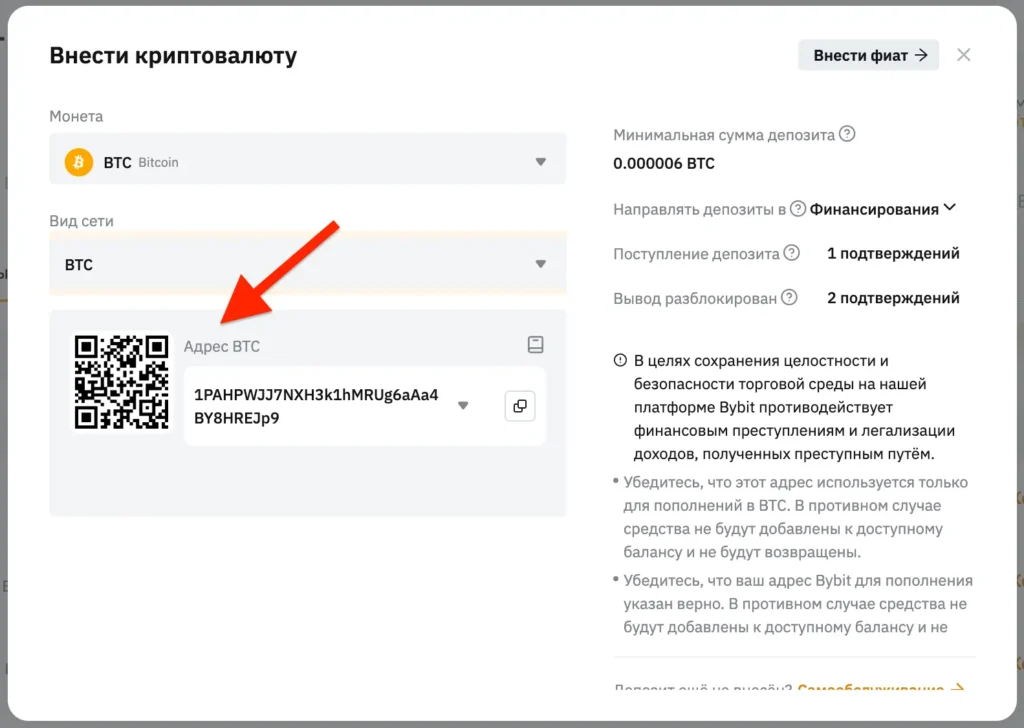Image resolution: width=1024 pixels, height=728 pixels.
Task: Click the notice Убедитесь, что ваш адрес Bybit
Action: (798, 604)
